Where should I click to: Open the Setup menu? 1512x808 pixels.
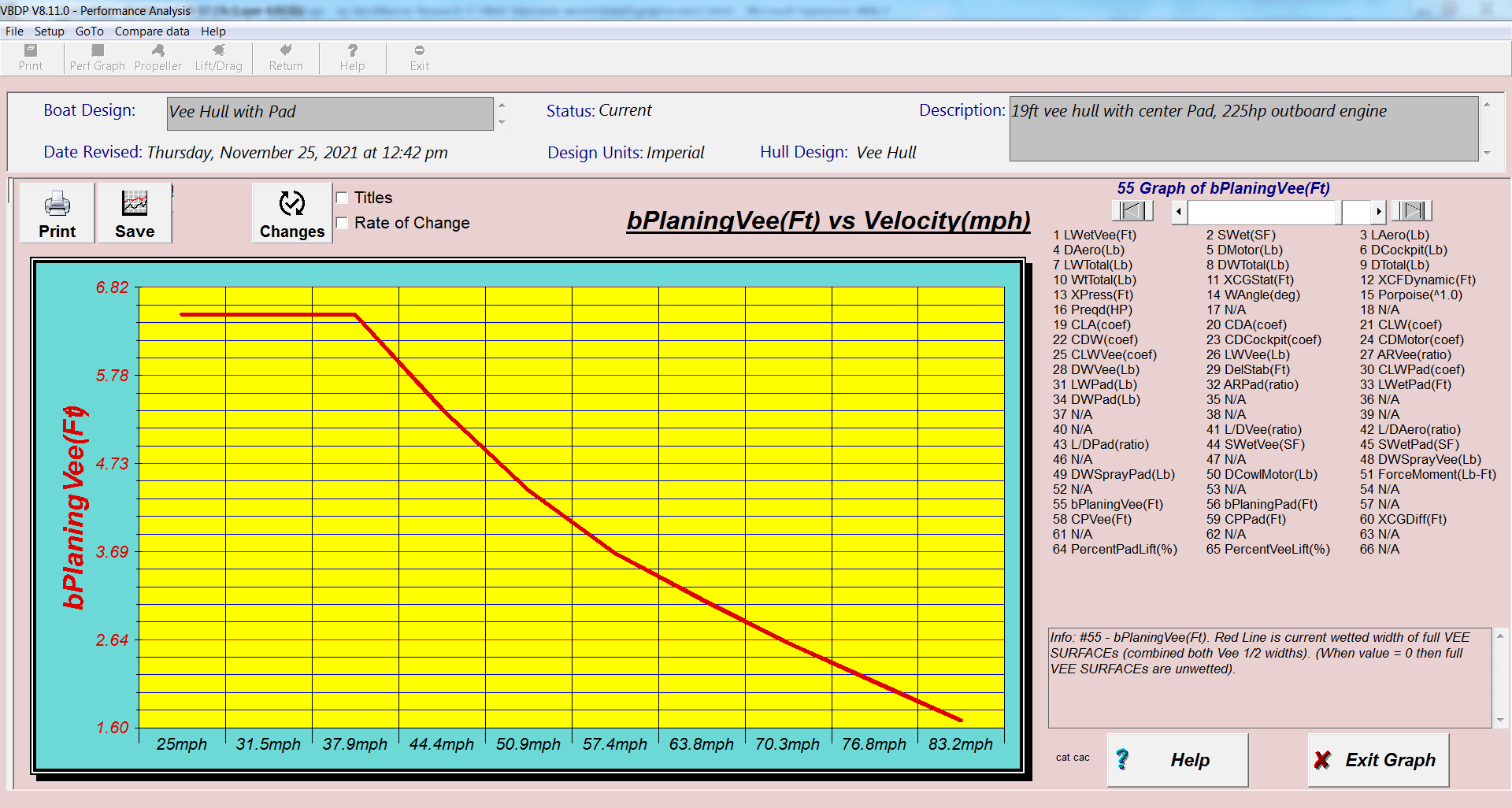pos(49,32)
